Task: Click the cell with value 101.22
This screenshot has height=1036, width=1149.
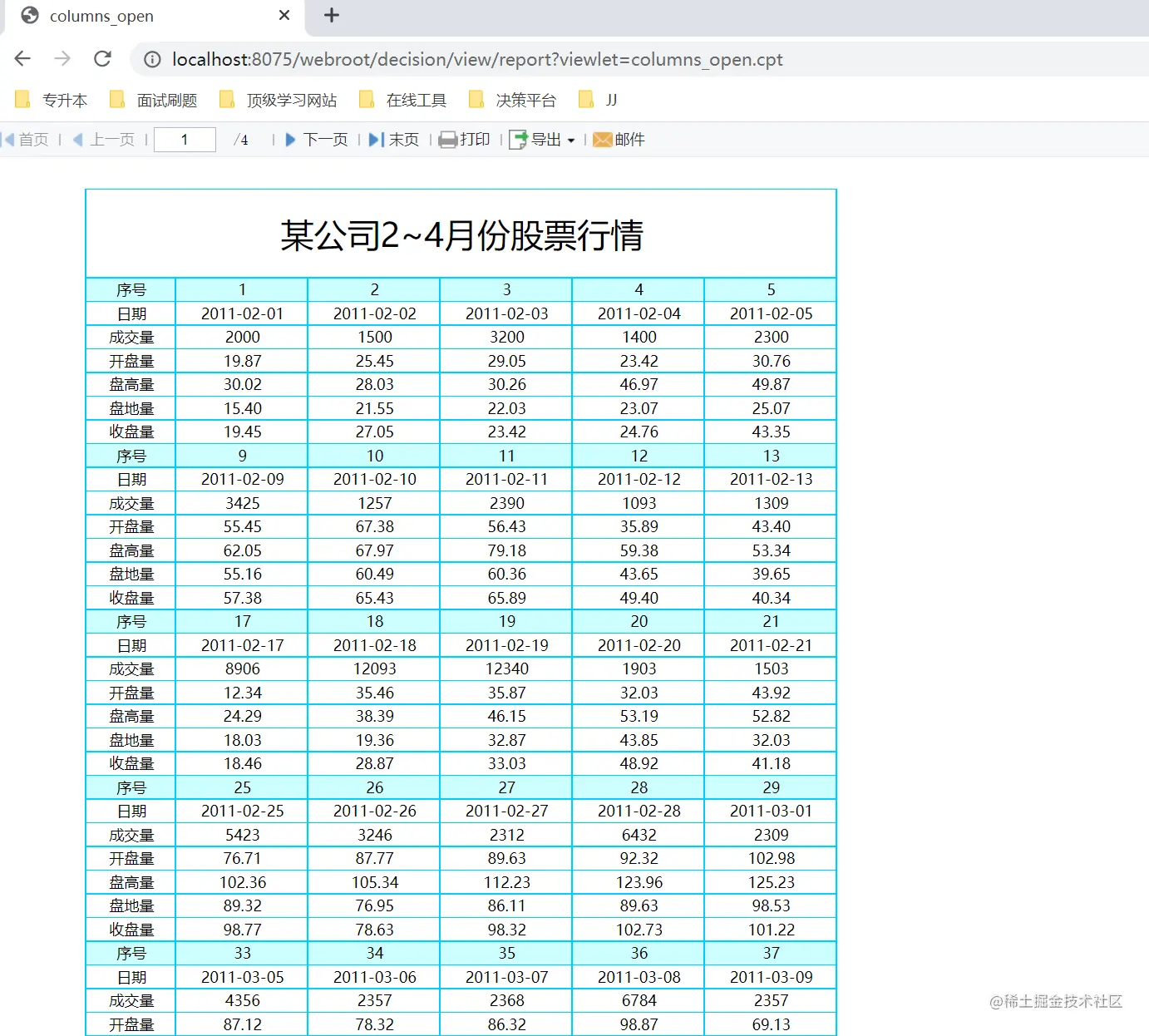Action: pyautogui.click(x=771, y=930)
